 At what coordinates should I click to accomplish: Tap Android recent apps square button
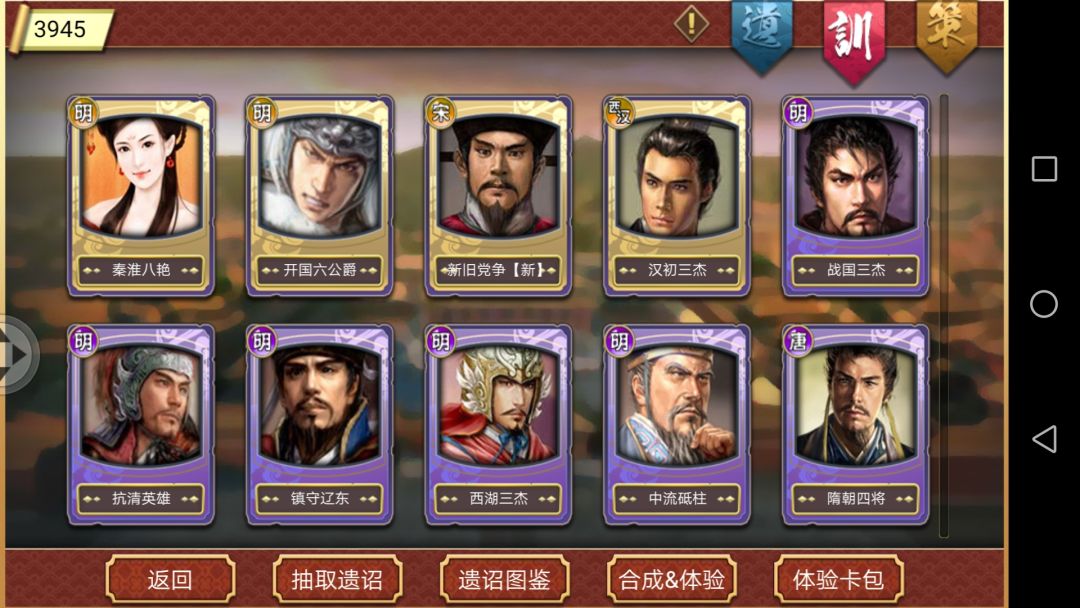tap(1044, 169)
